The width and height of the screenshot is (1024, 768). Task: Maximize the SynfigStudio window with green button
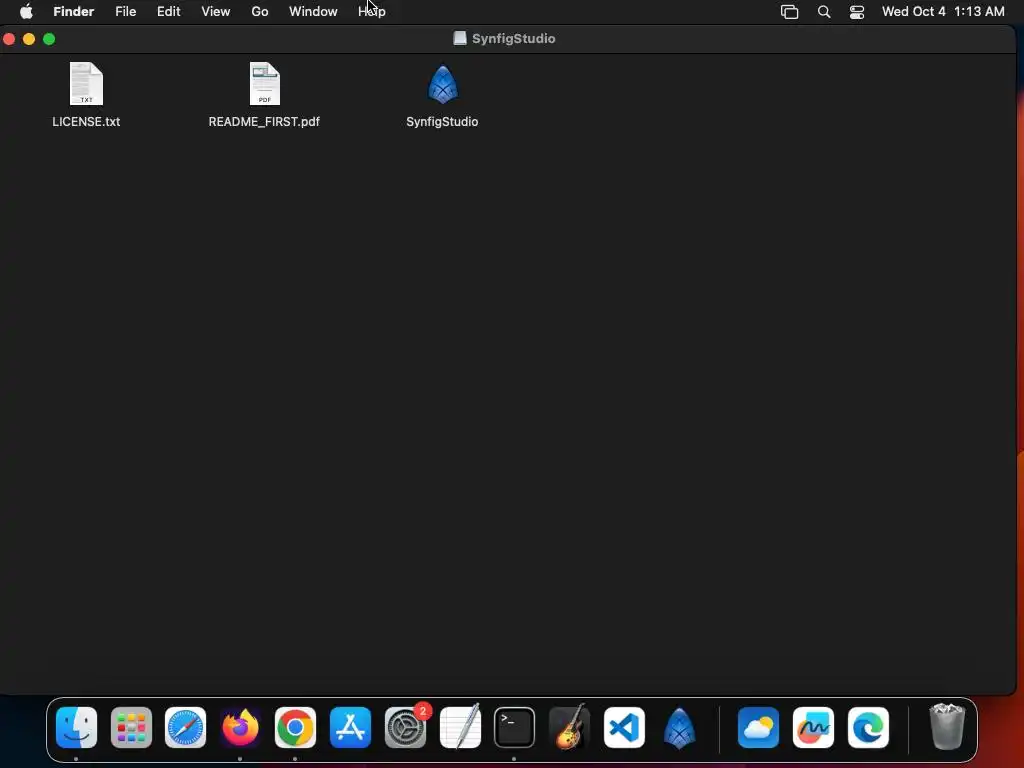point(49,39)
